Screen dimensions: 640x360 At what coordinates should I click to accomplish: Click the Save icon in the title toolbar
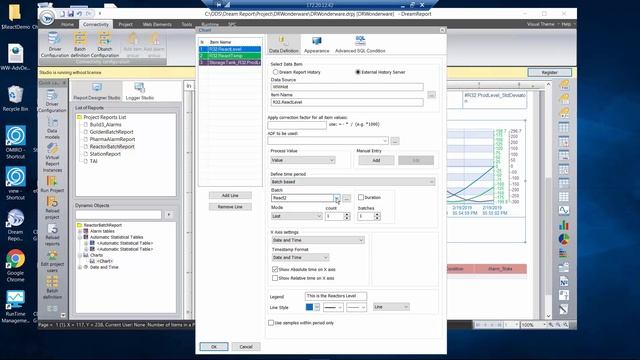(70, 14)
